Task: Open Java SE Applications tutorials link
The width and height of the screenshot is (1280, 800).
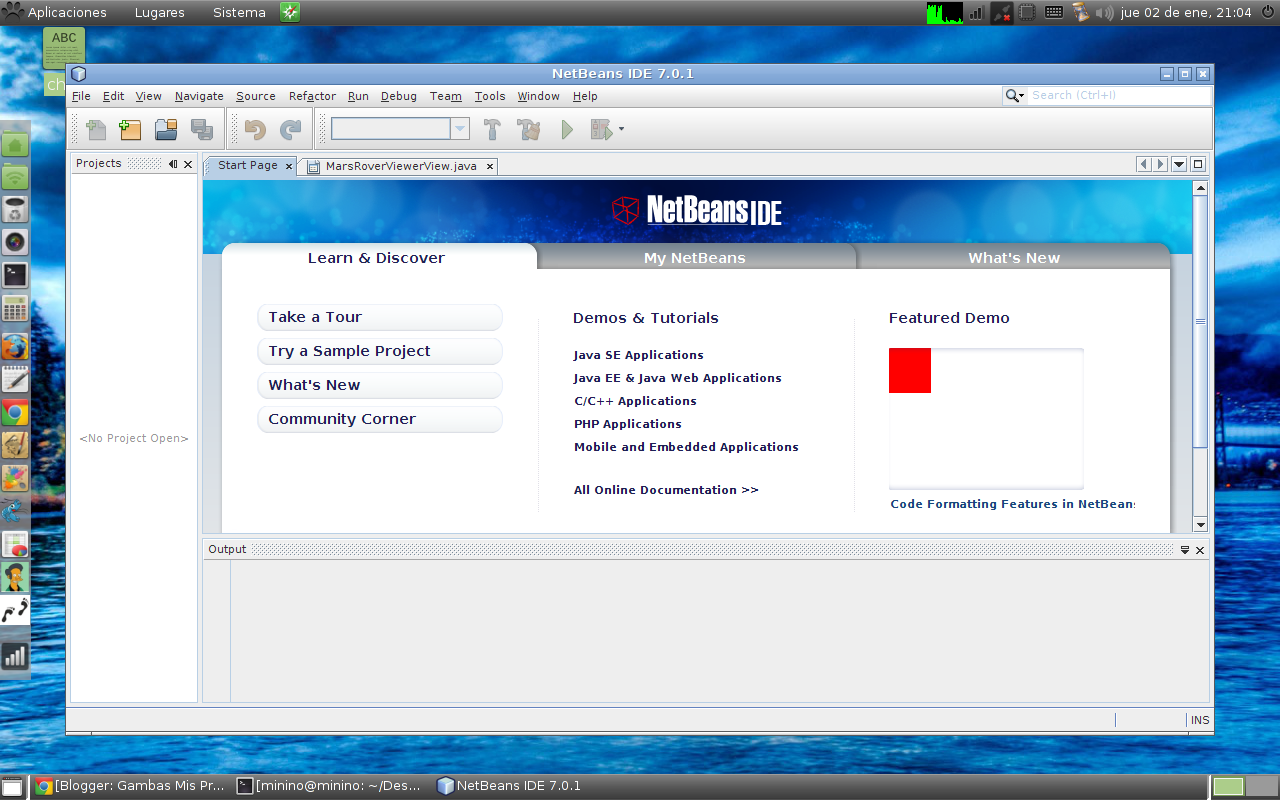Action: click(638, 355)
